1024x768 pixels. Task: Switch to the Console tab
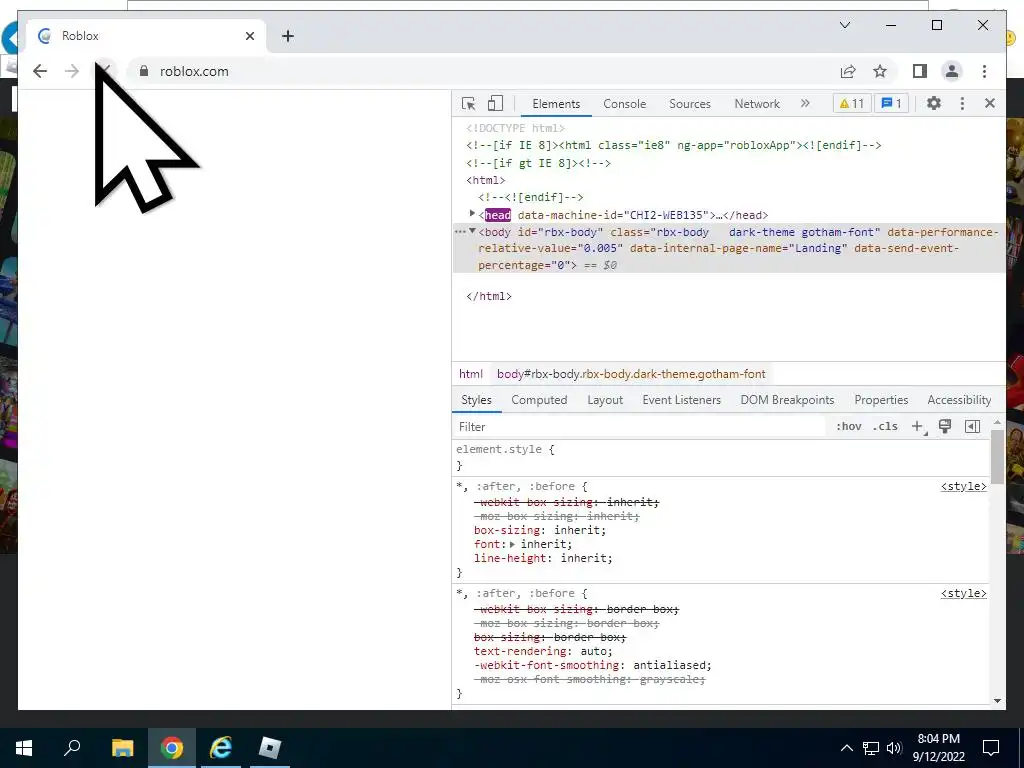[624, 104]
